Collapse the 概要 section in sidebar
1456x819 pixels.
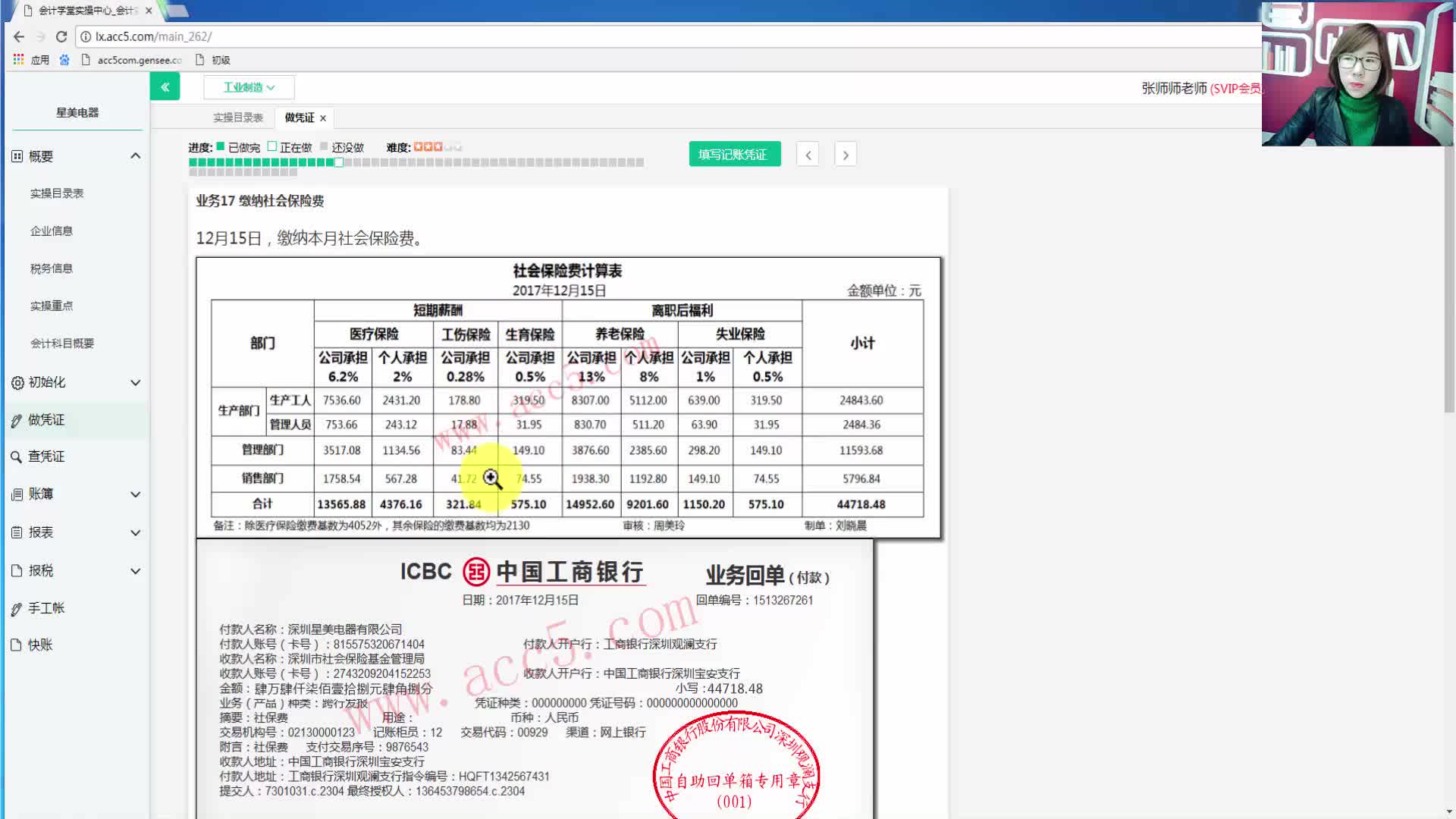135,155
